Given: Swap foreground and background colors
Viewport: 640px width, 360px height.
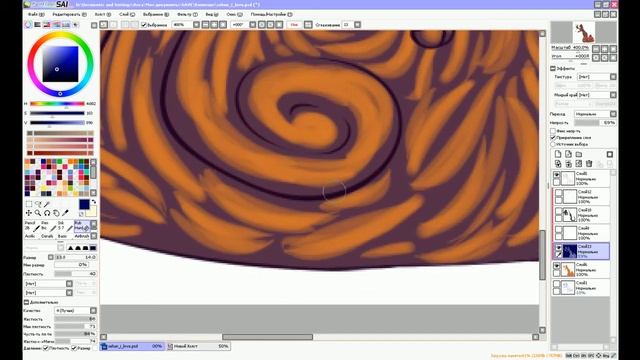Looking at the screenshot, I should [93, 202].
